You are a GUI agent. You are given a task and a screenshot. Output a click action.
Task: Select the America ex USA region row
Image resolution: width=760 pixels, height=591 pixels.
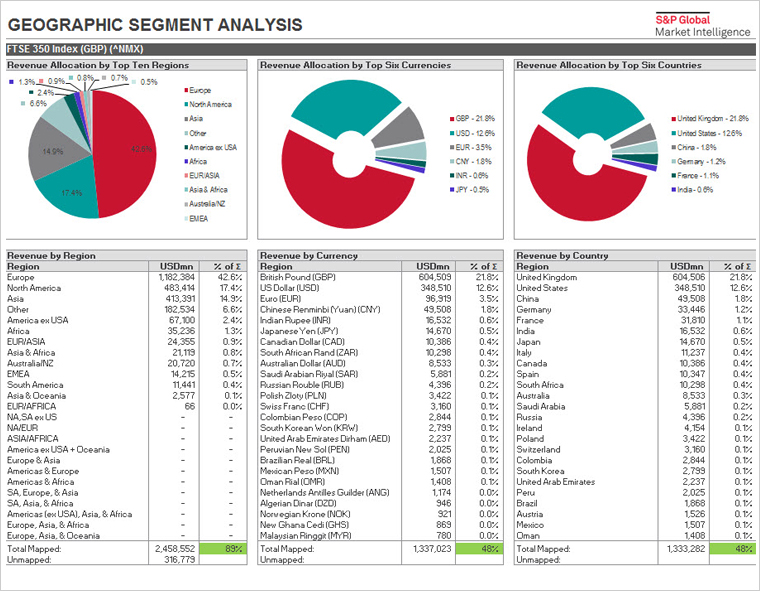point(127,320)
